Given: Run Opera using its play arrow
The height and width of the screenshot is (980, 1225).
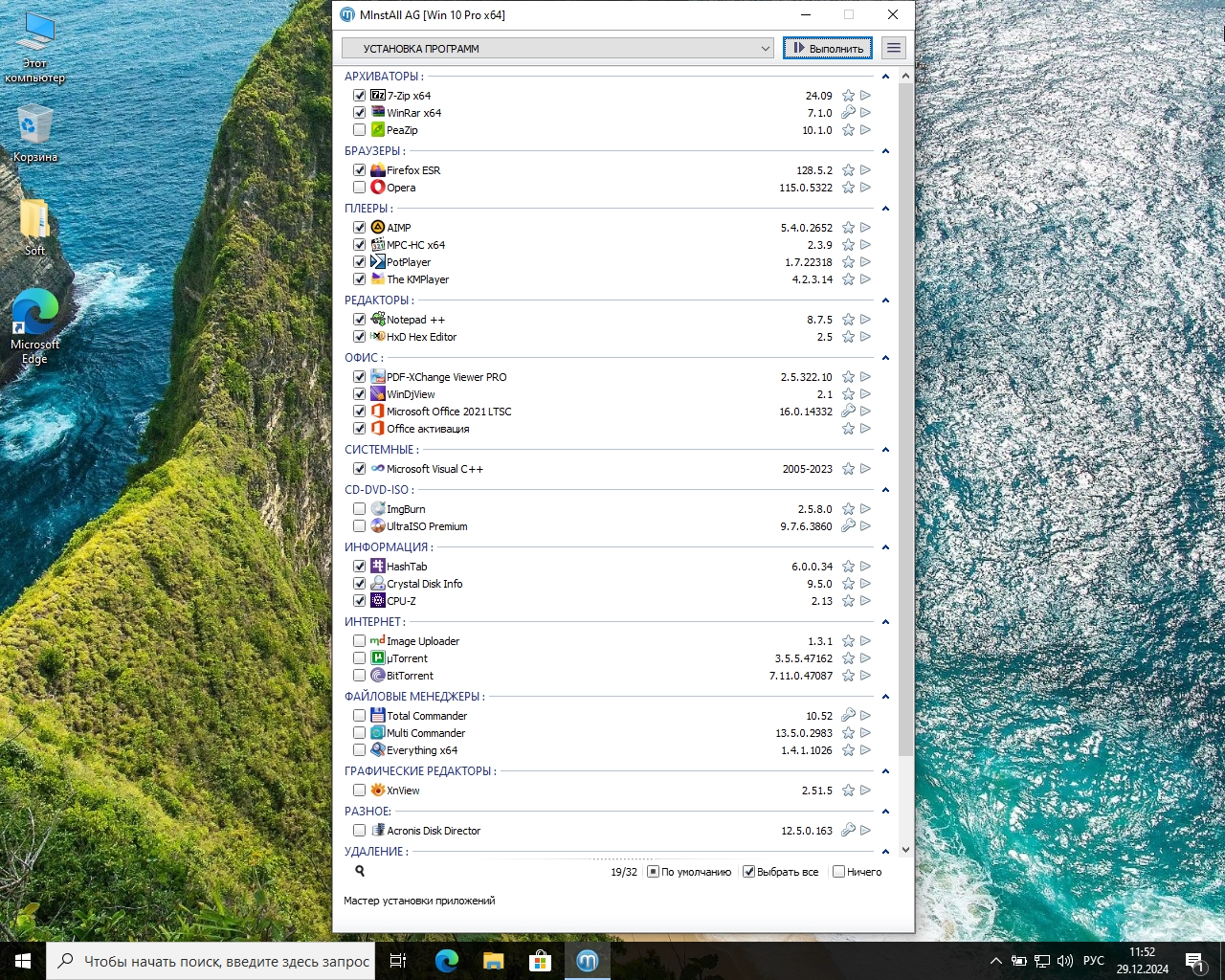Looking at the screenshot, I should click(x=865, y=188).
